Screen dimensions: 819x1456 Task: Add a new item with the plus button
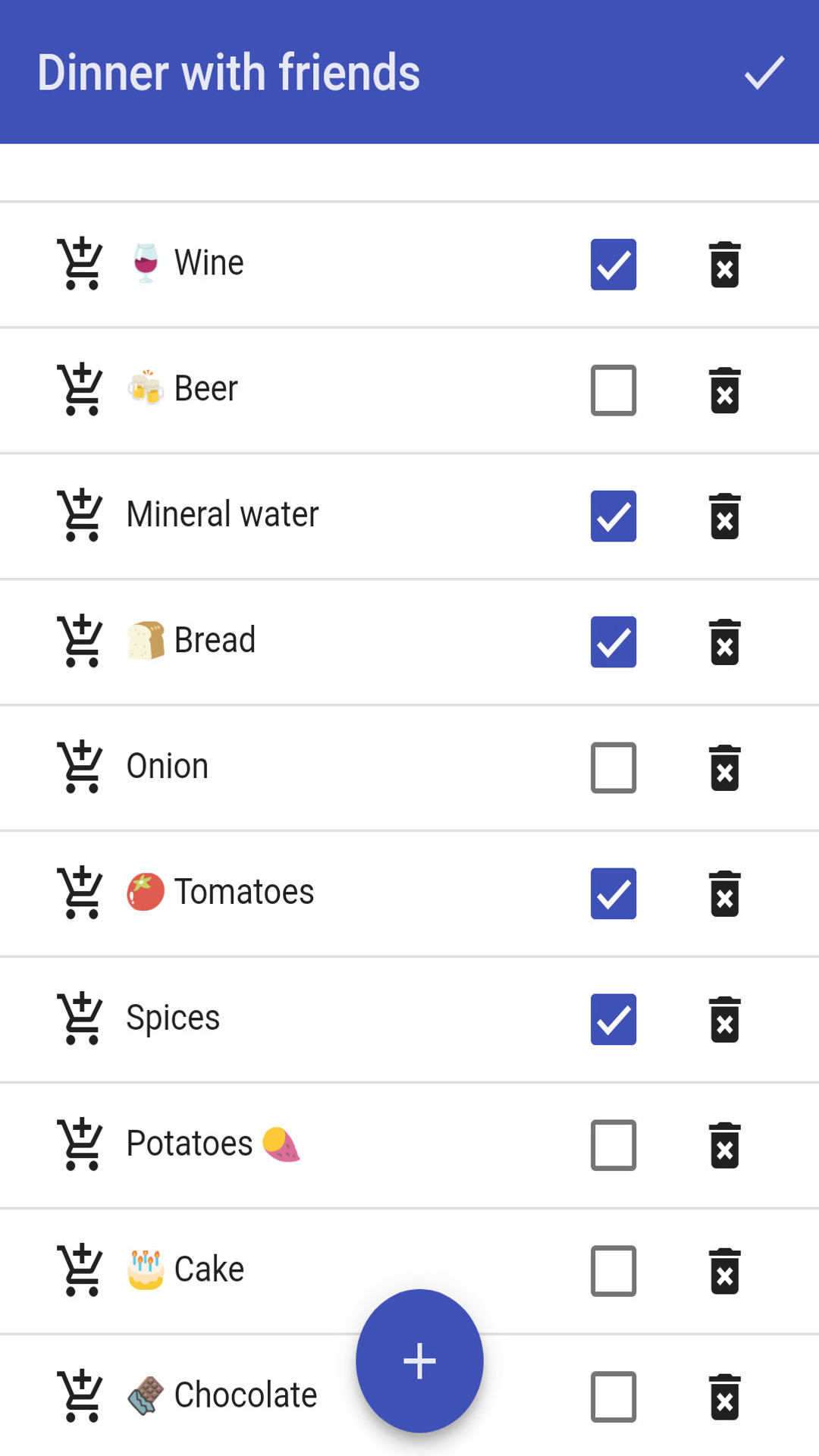[x=419, y=1361]
